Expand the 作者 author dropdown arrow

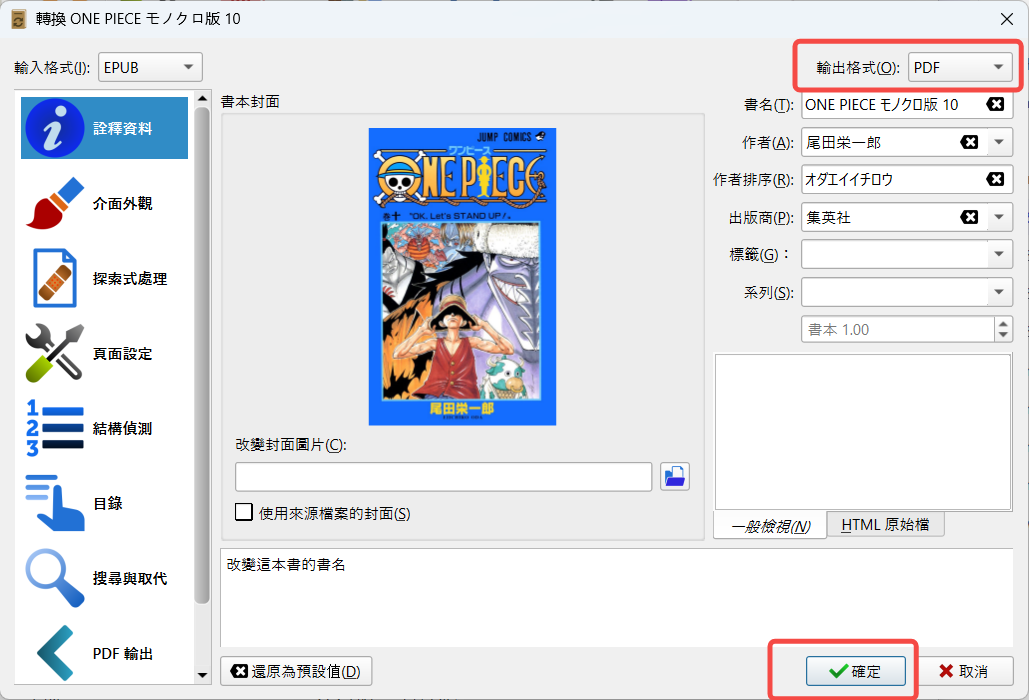pyautogui.click(x=999, y=142)
